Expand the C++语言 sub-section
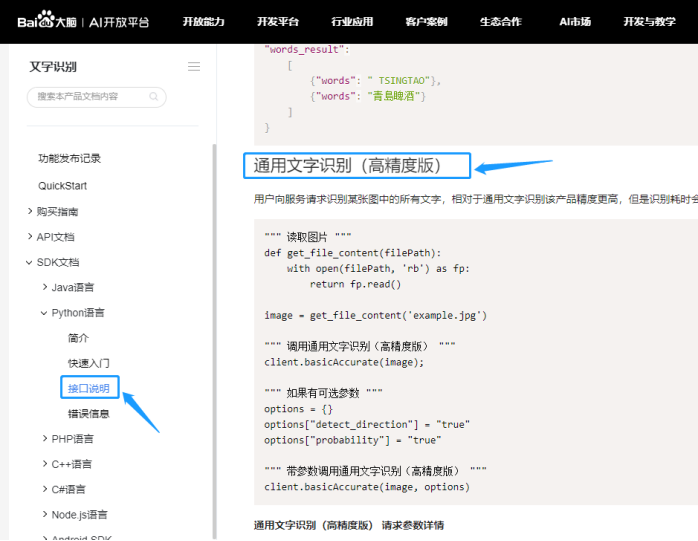The image size is (698, 541). (44, 464)
